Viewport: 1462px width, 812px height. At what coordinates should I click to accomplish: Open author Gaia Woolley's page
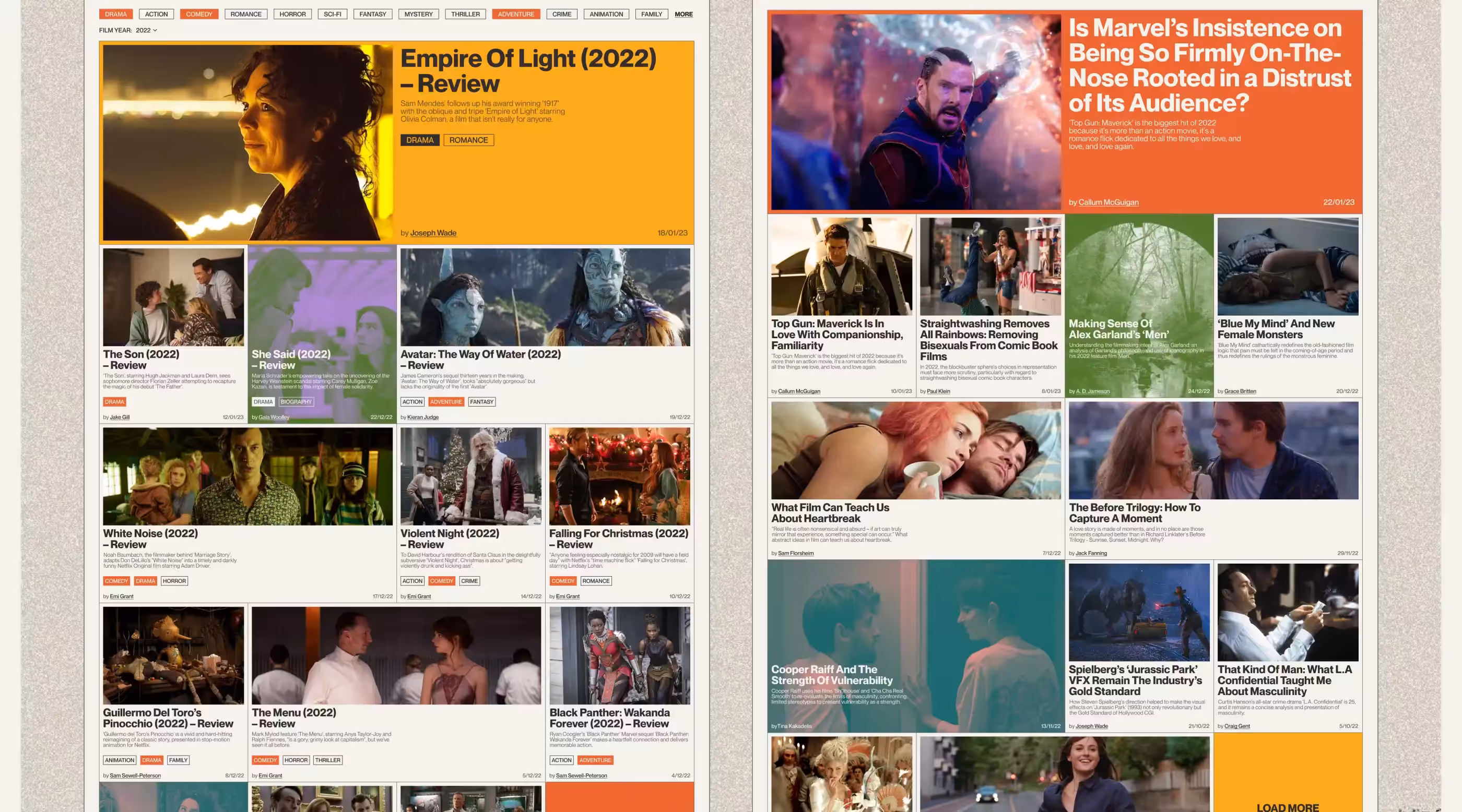pos(274,417)
